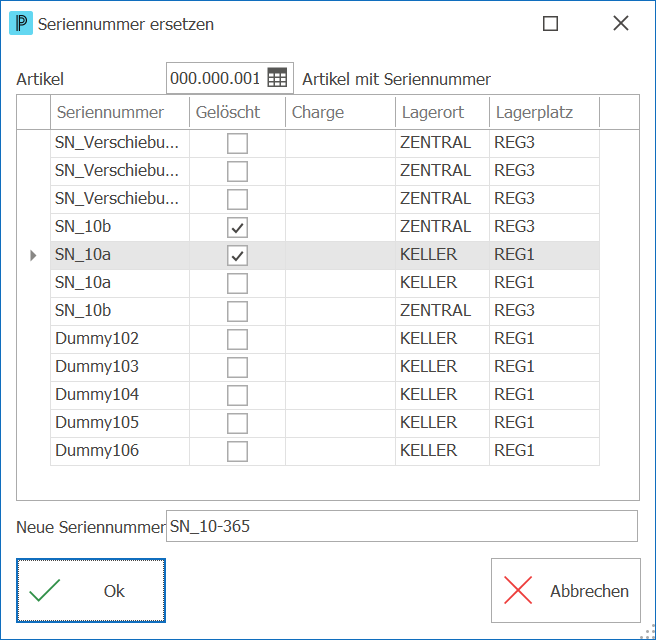Click the Artikel mit Seriennummer label
The height and width of the screenshot is (640, 656).
396,79
